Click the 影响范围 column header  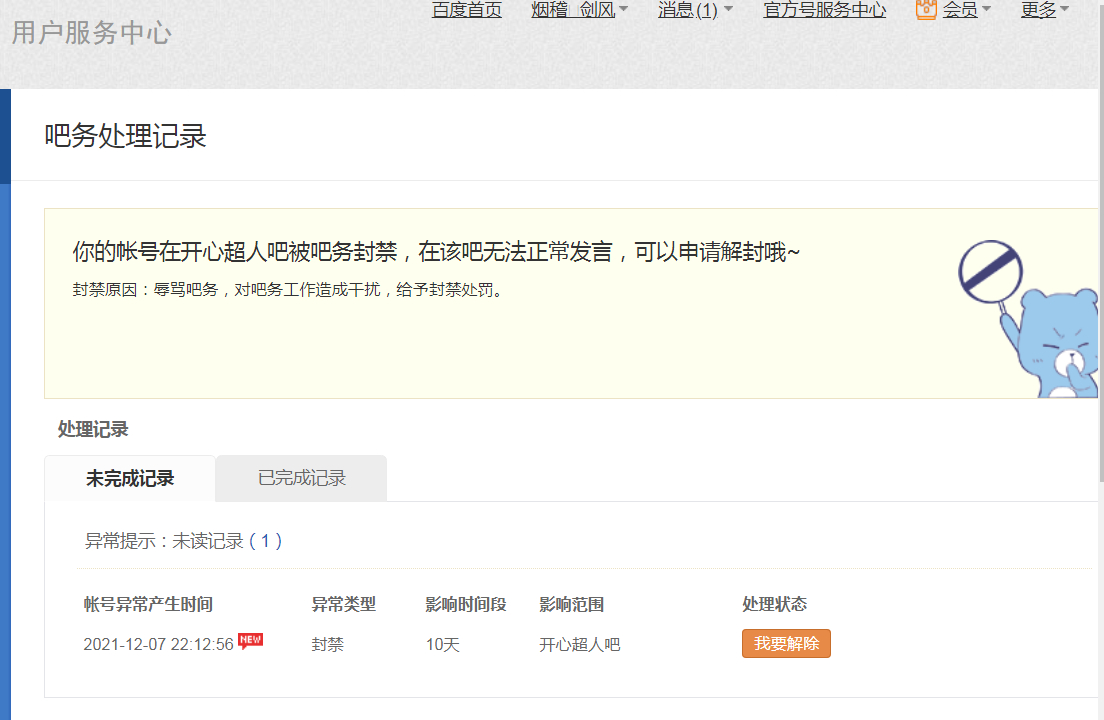coord(572,604)
